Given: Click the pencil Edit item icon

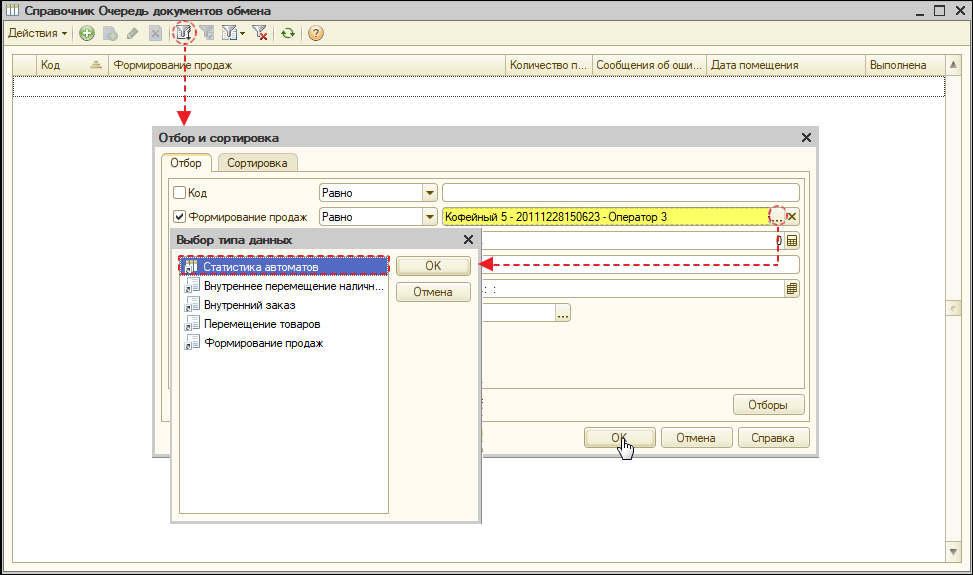Looking at the screenshot, I should click(133, 33).
